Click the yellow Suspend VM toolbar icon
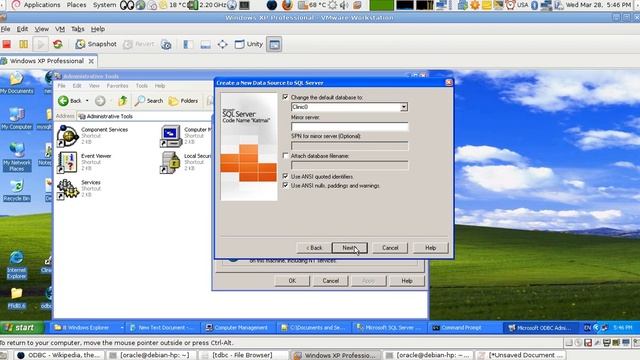Viewport: 640px width, 360px height. [24, 44]
